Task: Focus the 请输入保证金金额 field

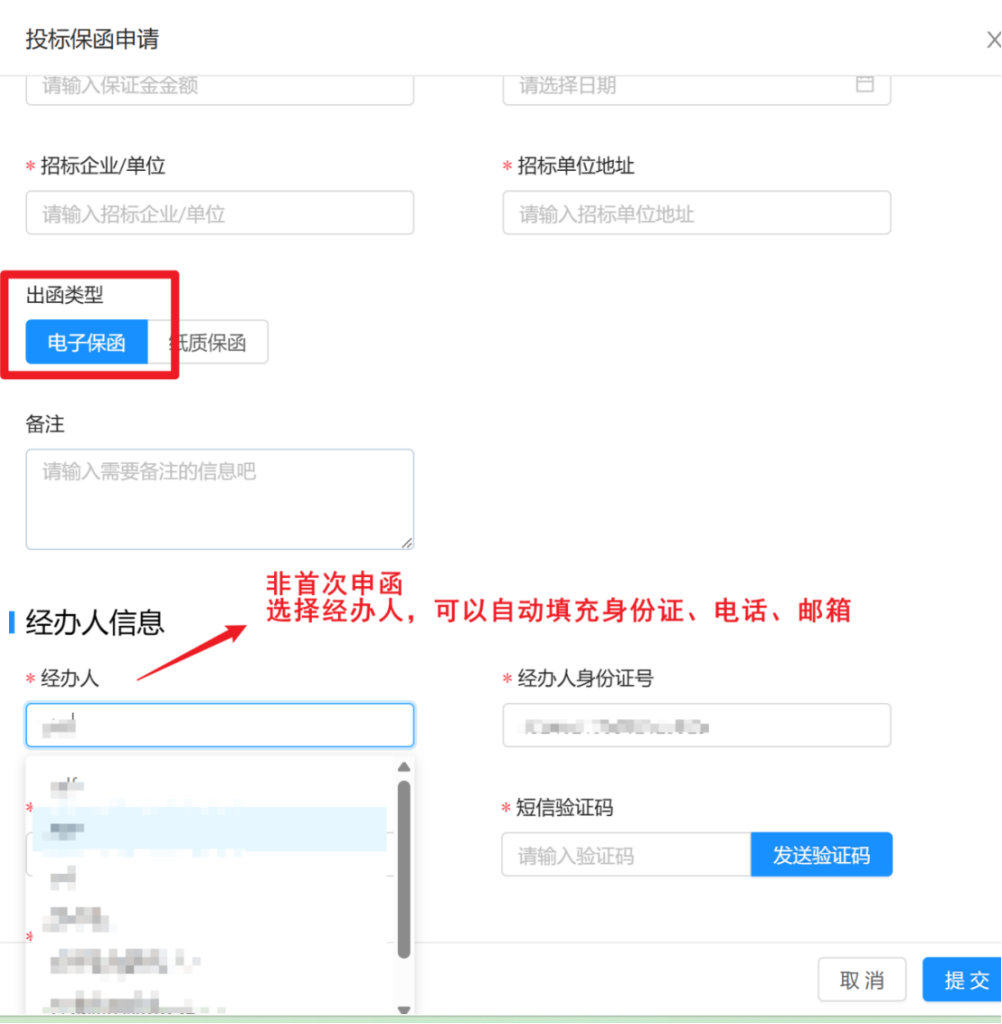Action: [219, 89]
